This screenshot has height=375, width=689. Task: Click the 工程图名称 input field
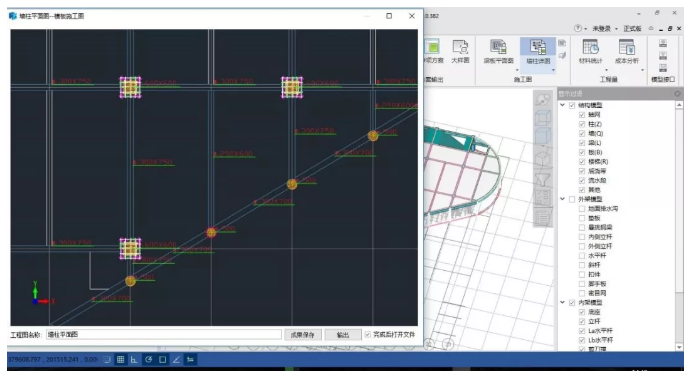pos(164,335)
